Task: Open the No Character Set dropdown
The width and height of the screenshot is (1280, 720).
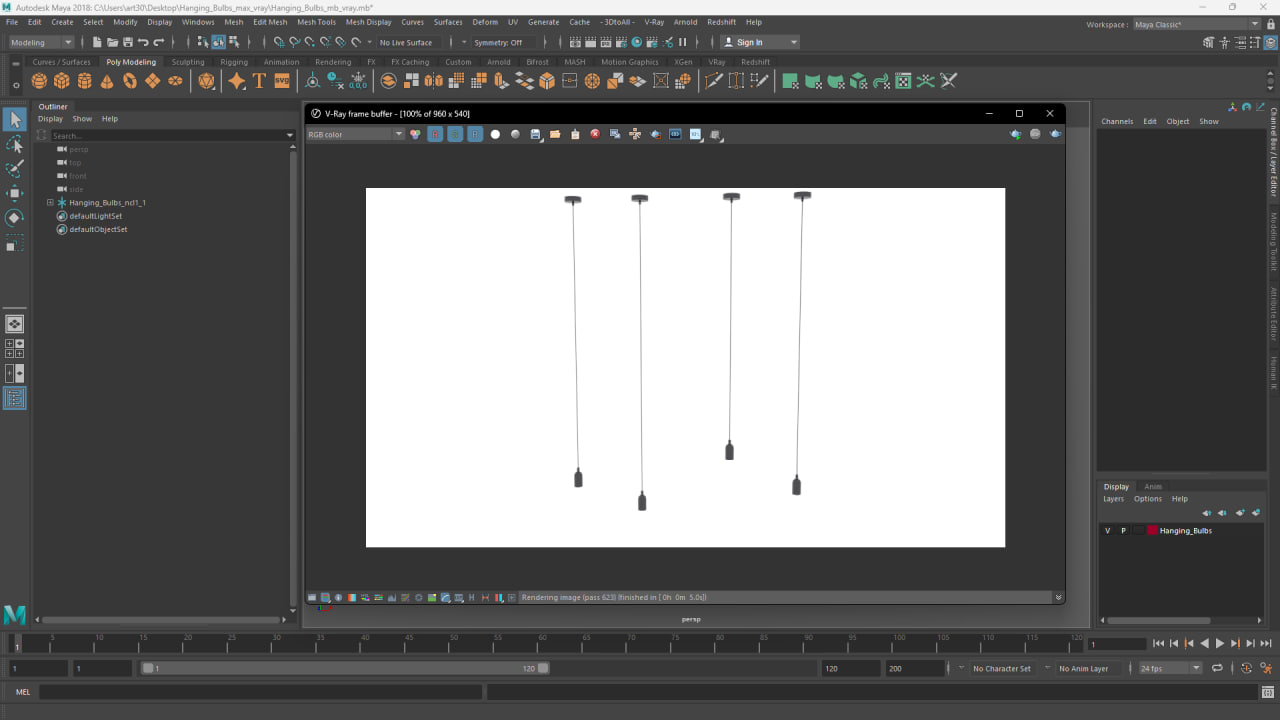Action: click(1001, 668)
